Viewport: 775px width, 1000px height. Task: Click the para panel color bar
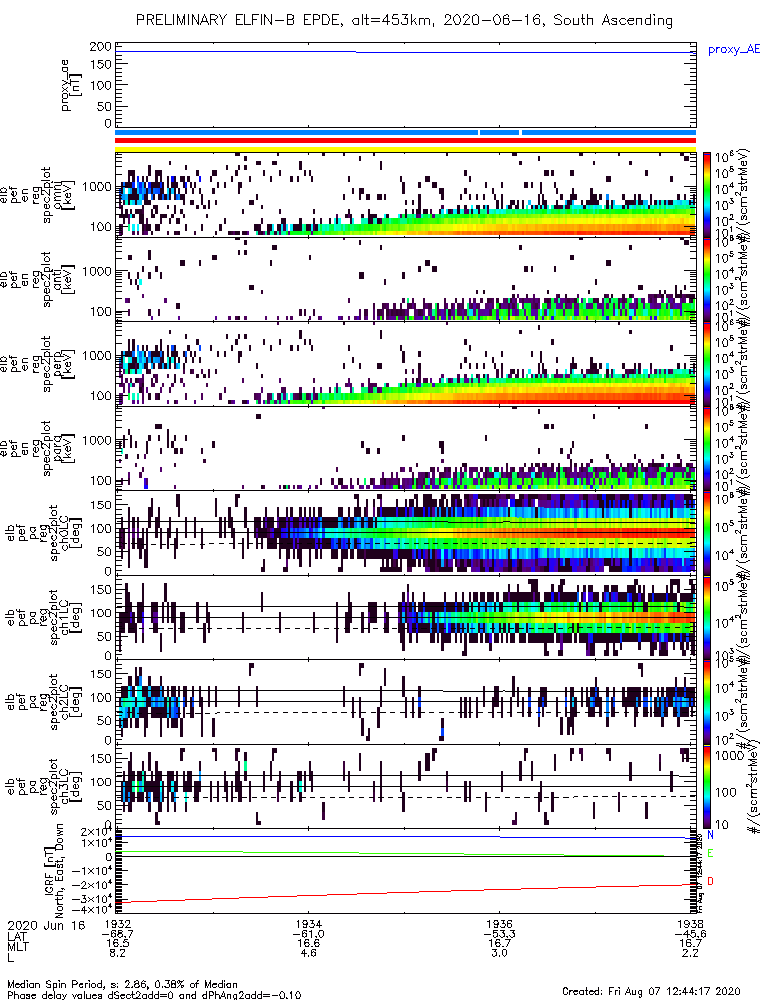[x=707, y=448]
